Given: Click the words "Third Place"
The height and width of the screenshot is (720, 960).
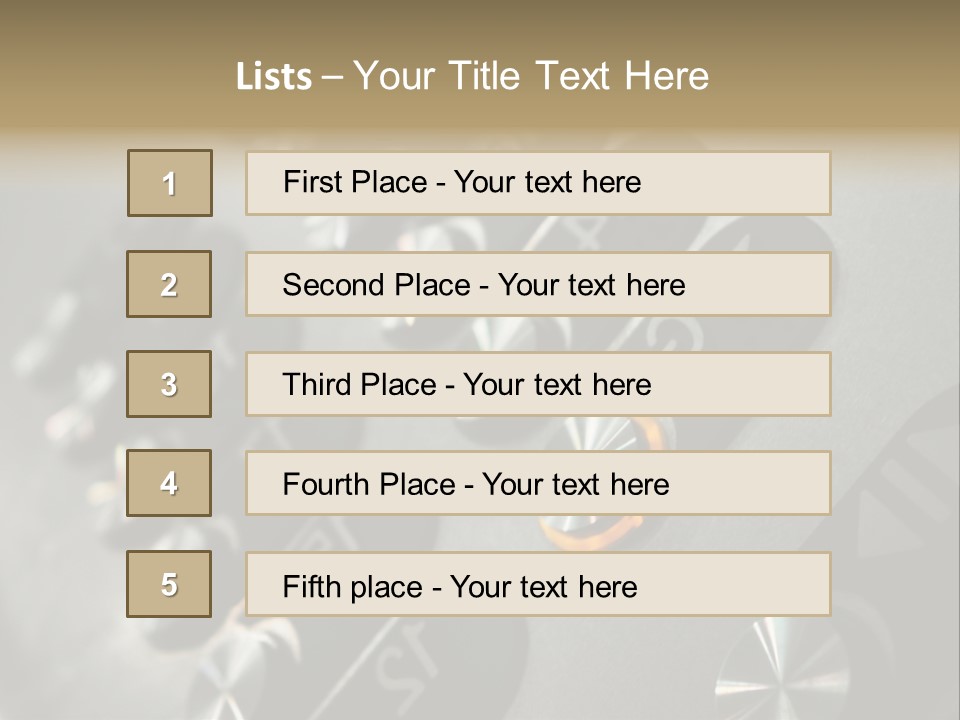Looking at the screenshot, I should (x=359, y=384).
